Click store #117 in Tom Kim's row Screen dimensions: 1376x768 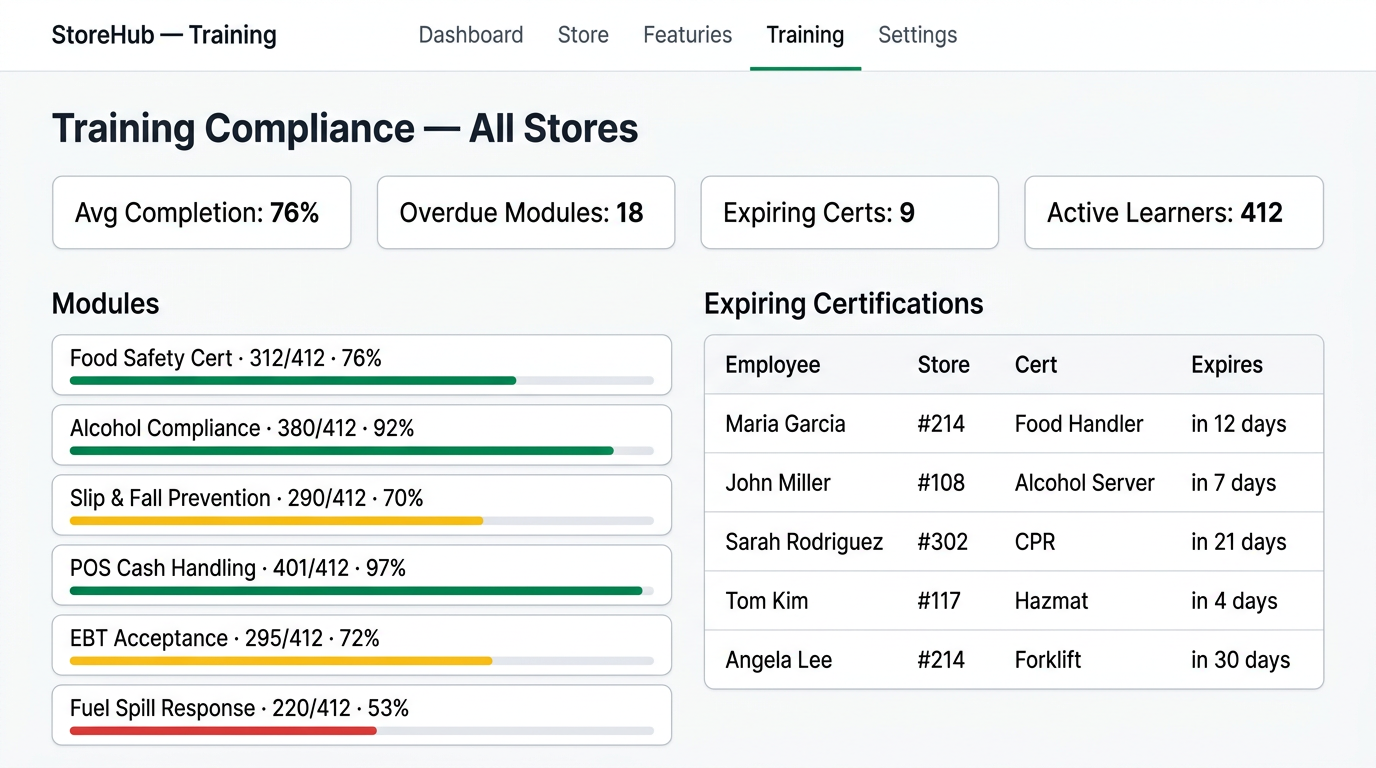(x=939, y=601)
